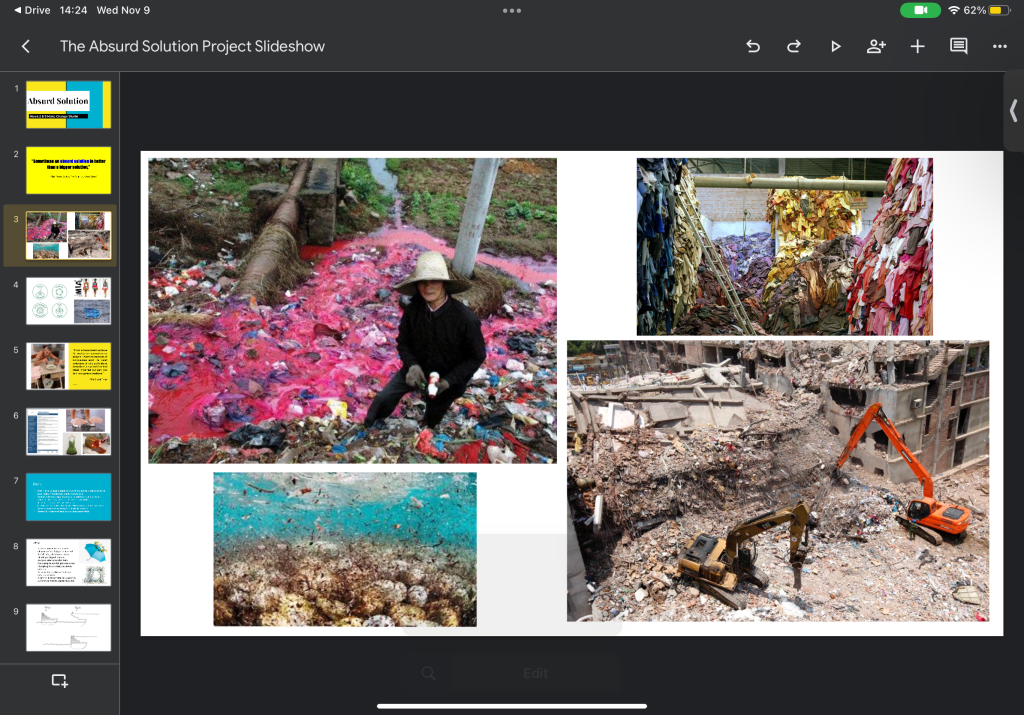
Task: Open the three-dot more options menu
Action: 999,46
